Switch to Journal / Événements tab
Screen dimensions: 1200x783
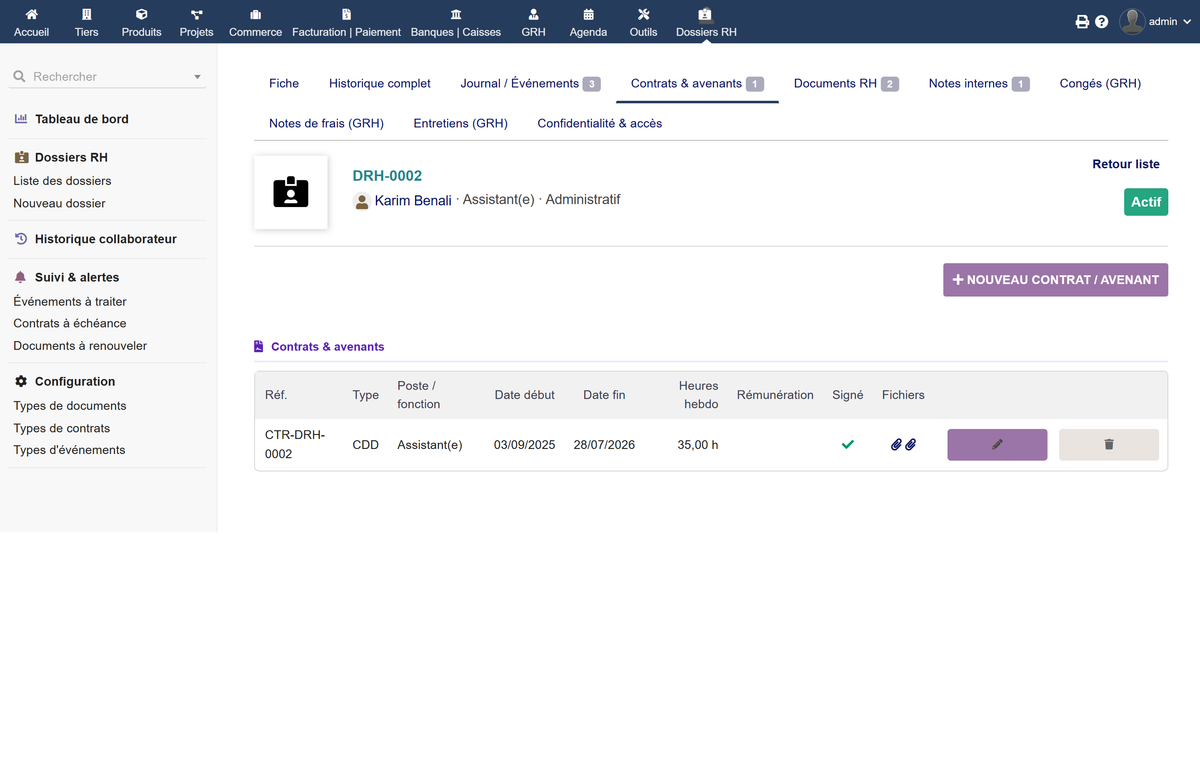530,83
